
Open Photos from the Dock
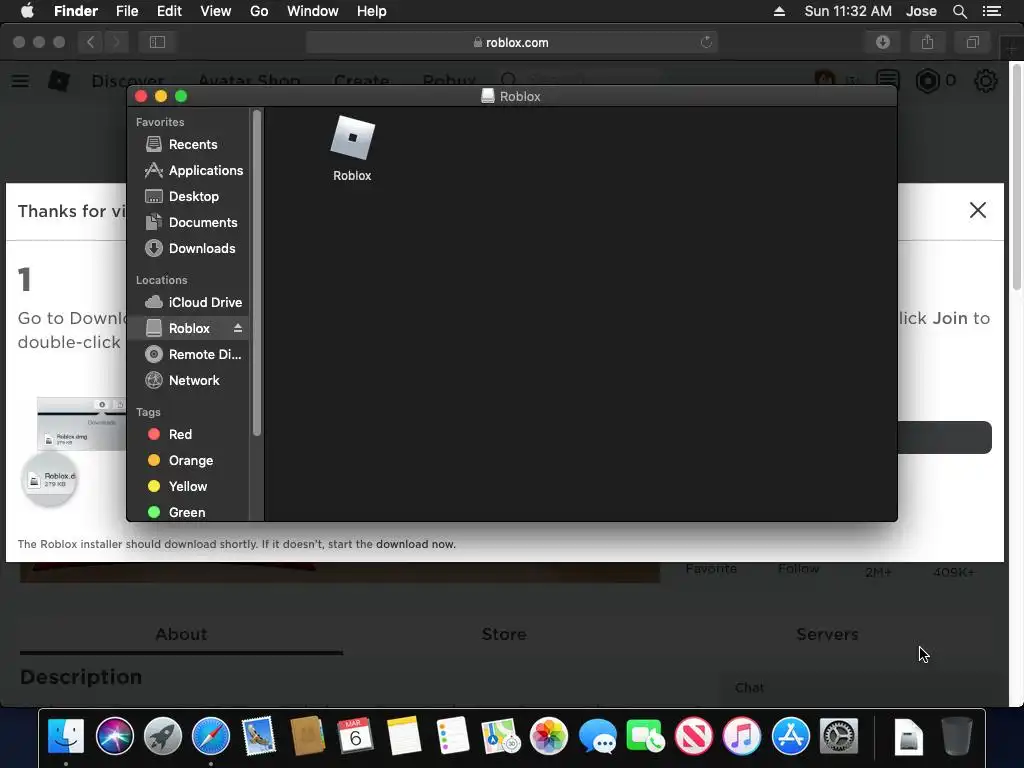click(x=549, y=736)
